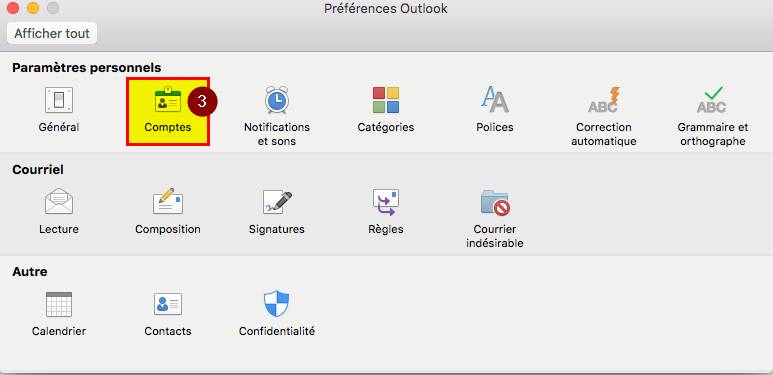
Task: Minimize the window with the yellow button
Action: click(33, 8)
